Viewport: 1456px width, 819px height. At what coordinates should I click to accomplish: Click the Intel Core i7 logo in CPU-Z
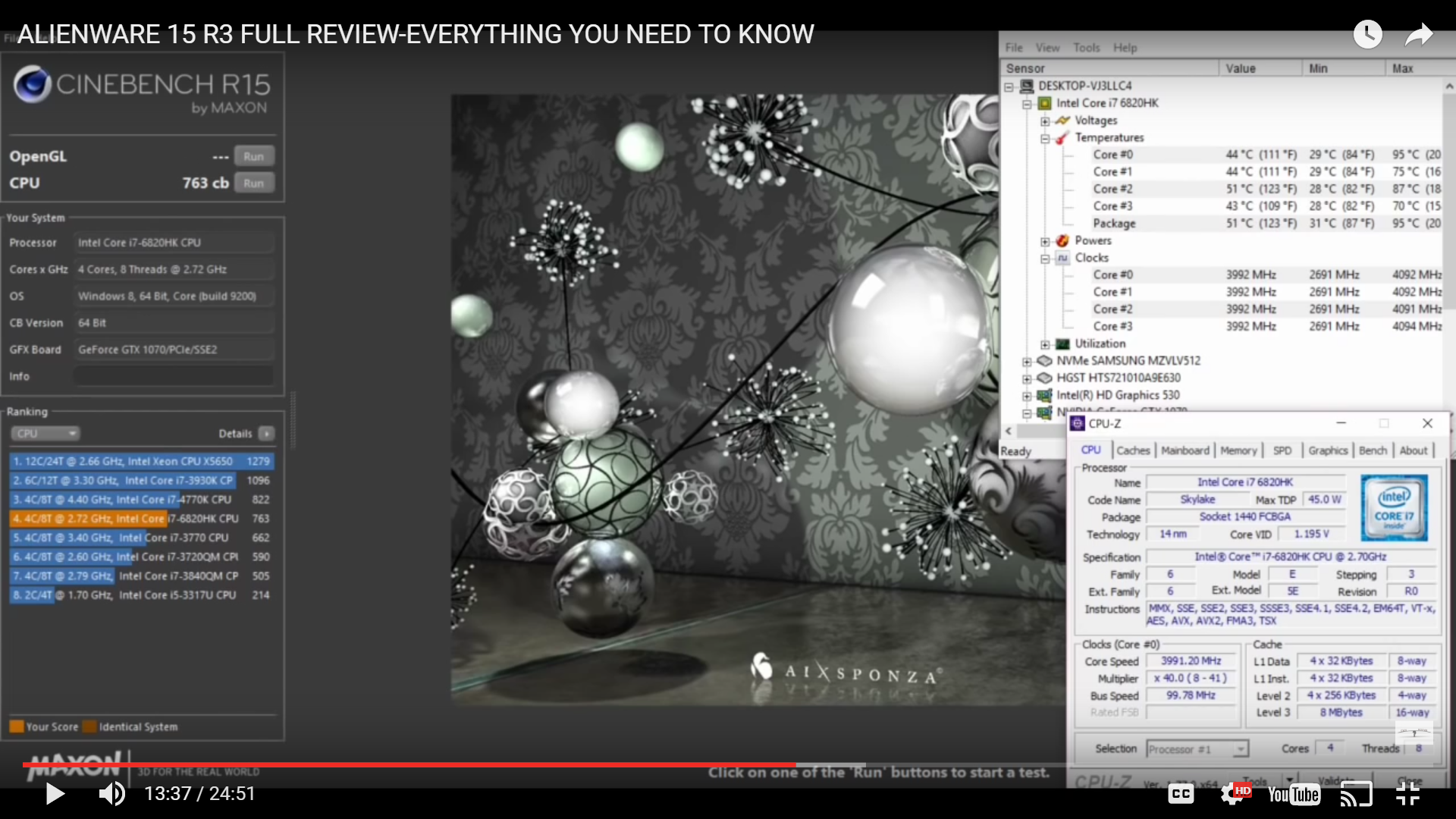coord(1394,507)
